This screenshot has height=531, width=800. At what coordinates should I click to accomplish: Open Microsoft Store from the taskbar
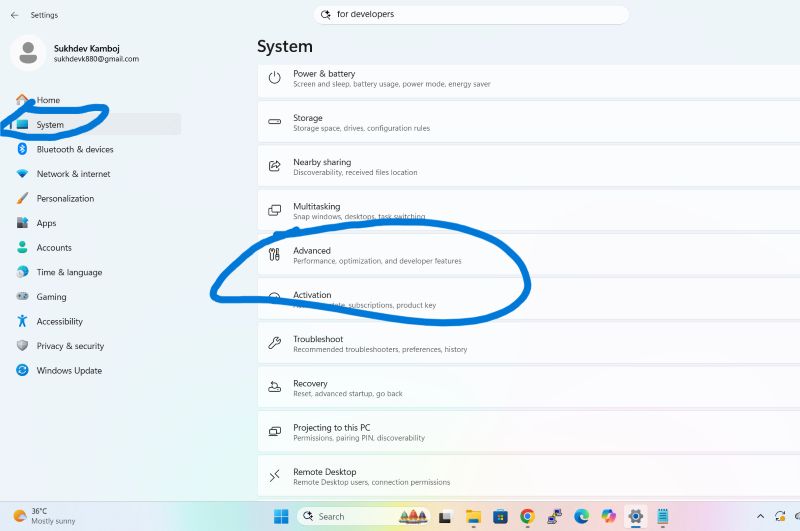coord(500,517)
